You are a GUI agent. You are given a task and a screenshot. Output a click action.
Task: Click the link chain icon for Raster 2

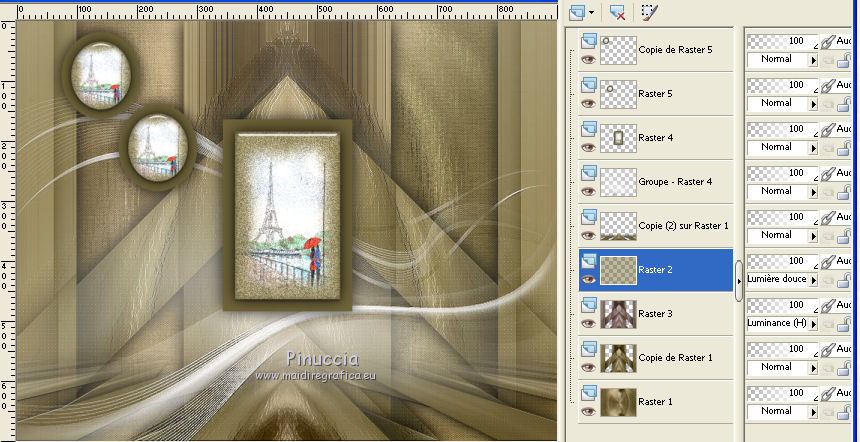point(828,261)
